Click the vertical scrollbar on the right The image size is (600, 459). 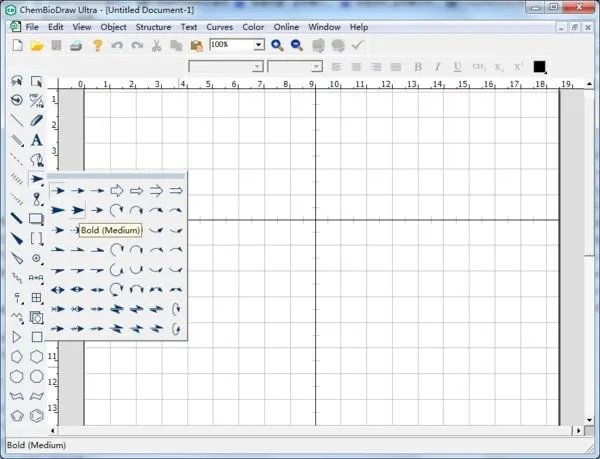[x=591, y=250]
